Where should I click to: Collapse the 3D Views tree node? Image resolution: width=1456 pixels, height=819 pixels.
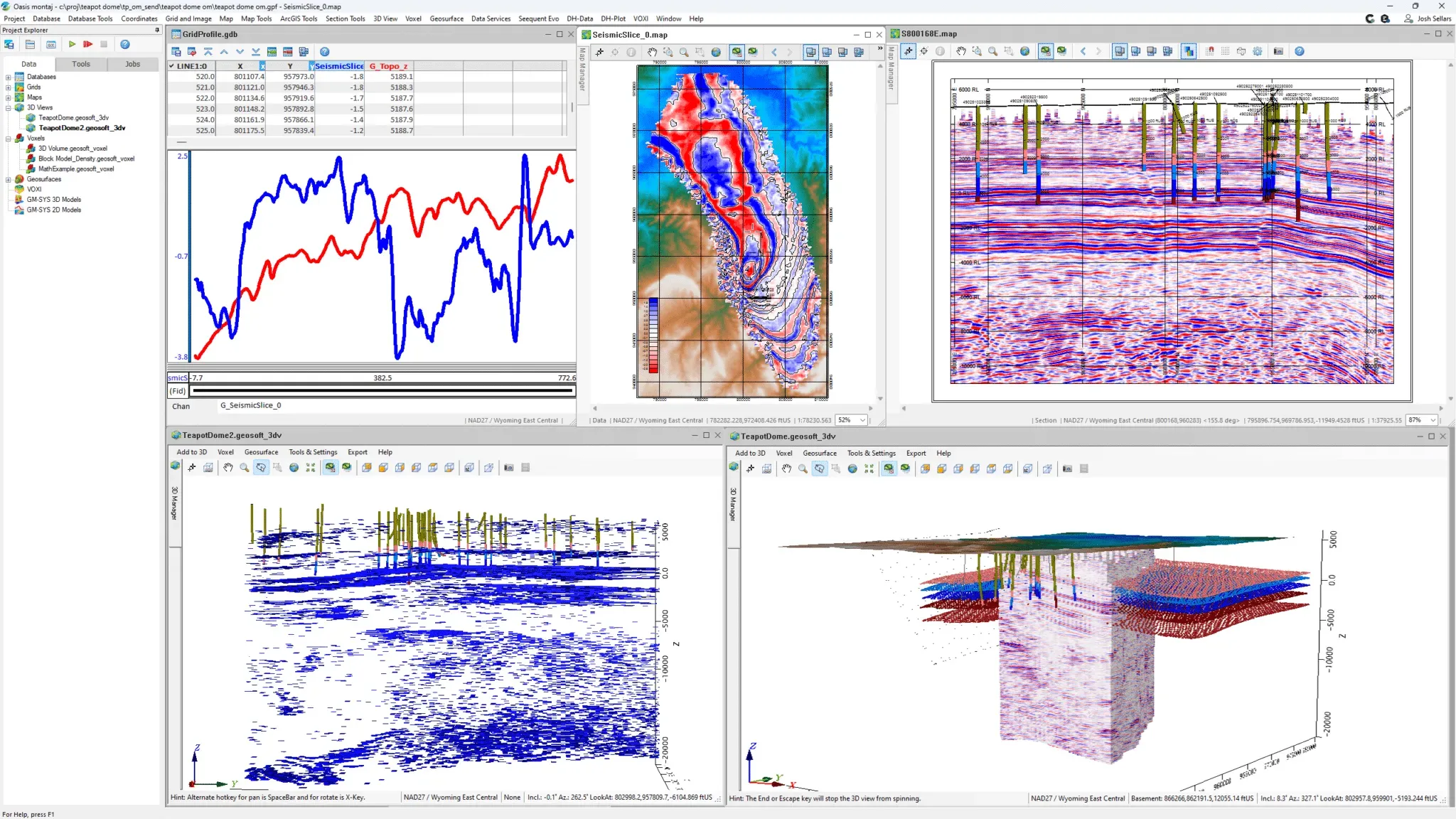click(x=9, y=107)
